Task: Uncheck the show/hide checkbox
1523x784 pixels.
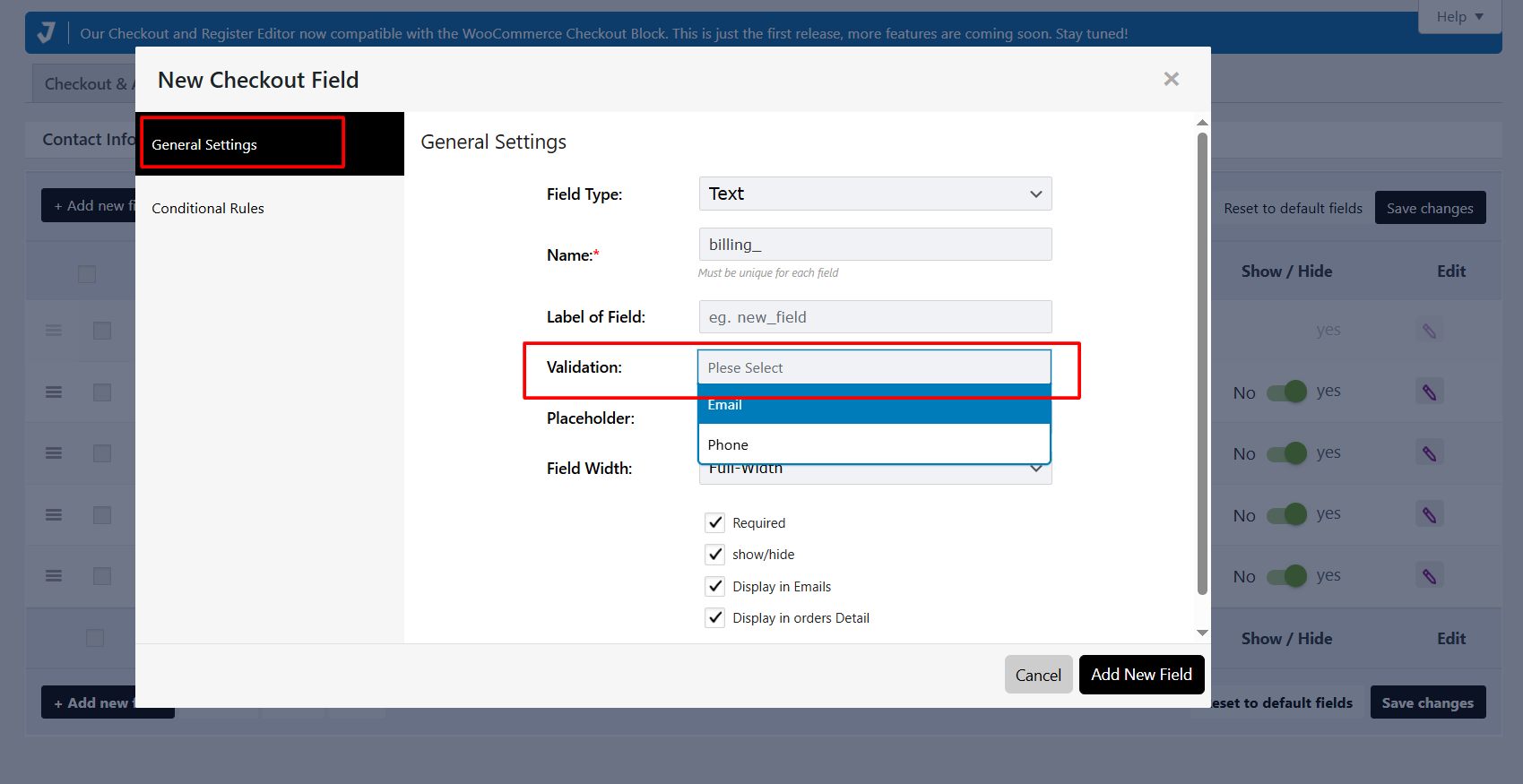Action: (714, 555)
